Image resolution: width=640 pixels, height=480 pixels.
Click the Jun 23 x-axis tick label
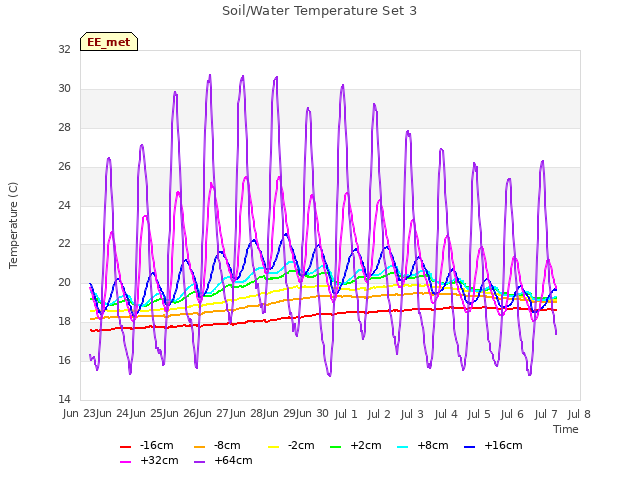[80, 414]
